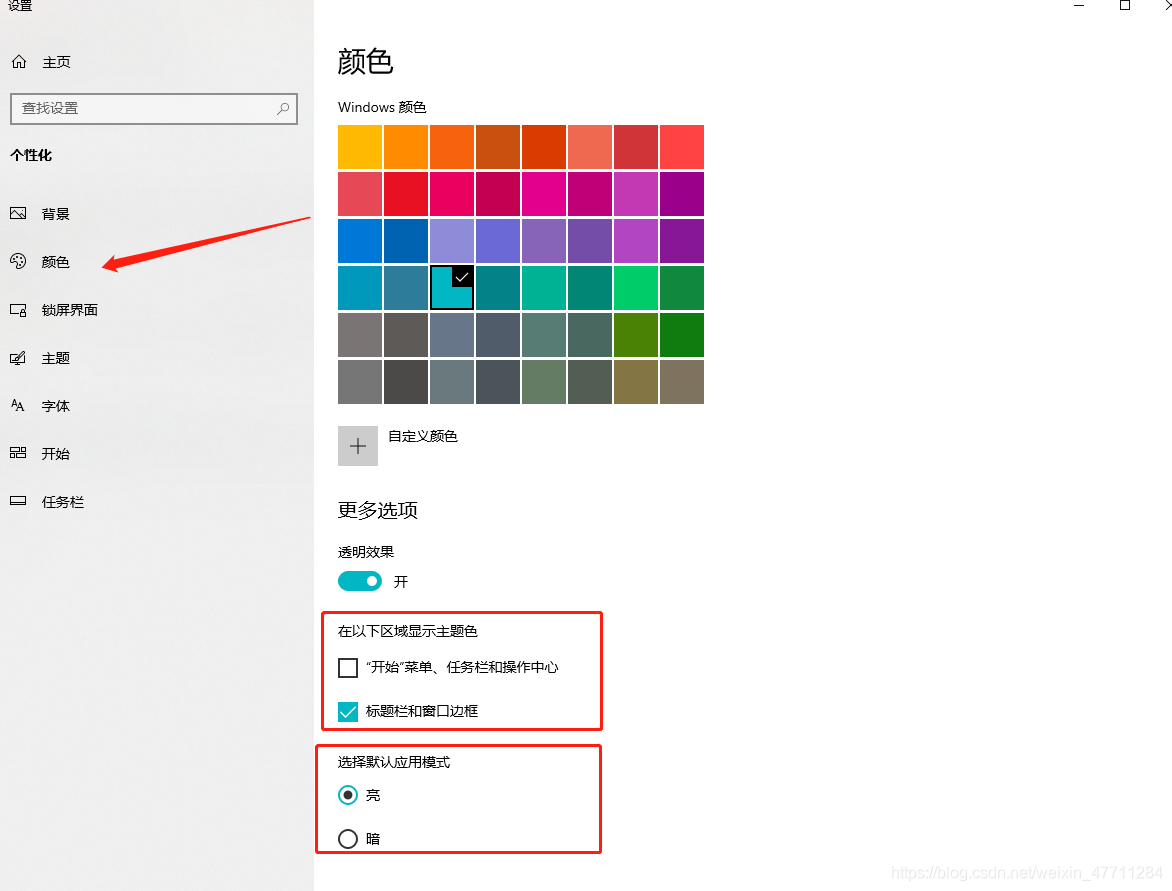Click the Lock screen icon
This screenshot has height=891, width=1172.
pyautogui.click(x=18, y=309)
